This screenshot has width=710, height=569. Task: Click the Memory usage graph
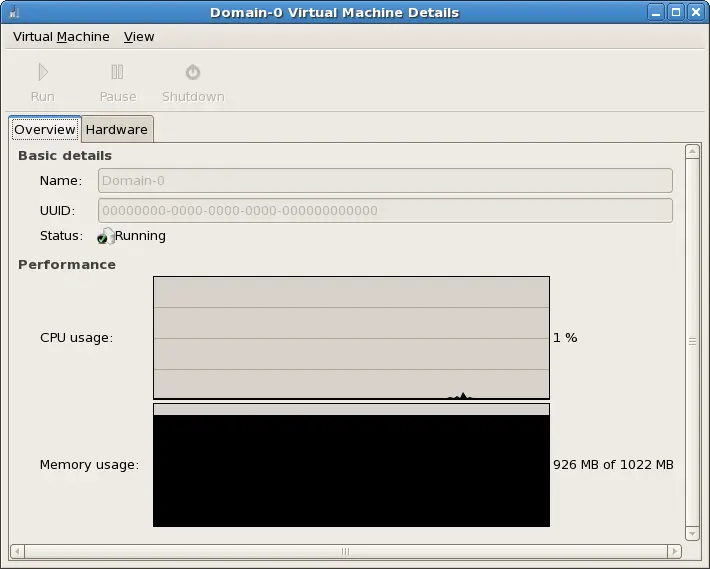pyautogui.click(x=351, y=465)
